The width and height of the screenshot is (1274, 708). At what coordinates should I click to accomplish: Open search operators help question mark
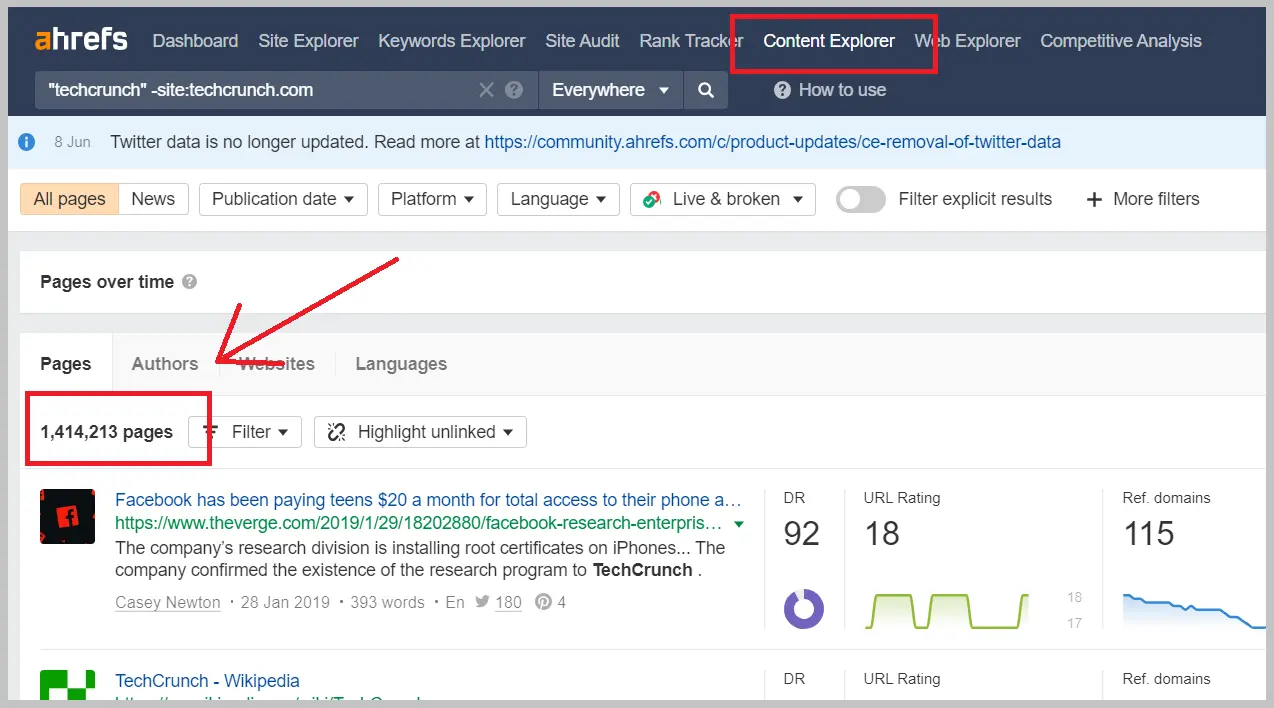514,90
